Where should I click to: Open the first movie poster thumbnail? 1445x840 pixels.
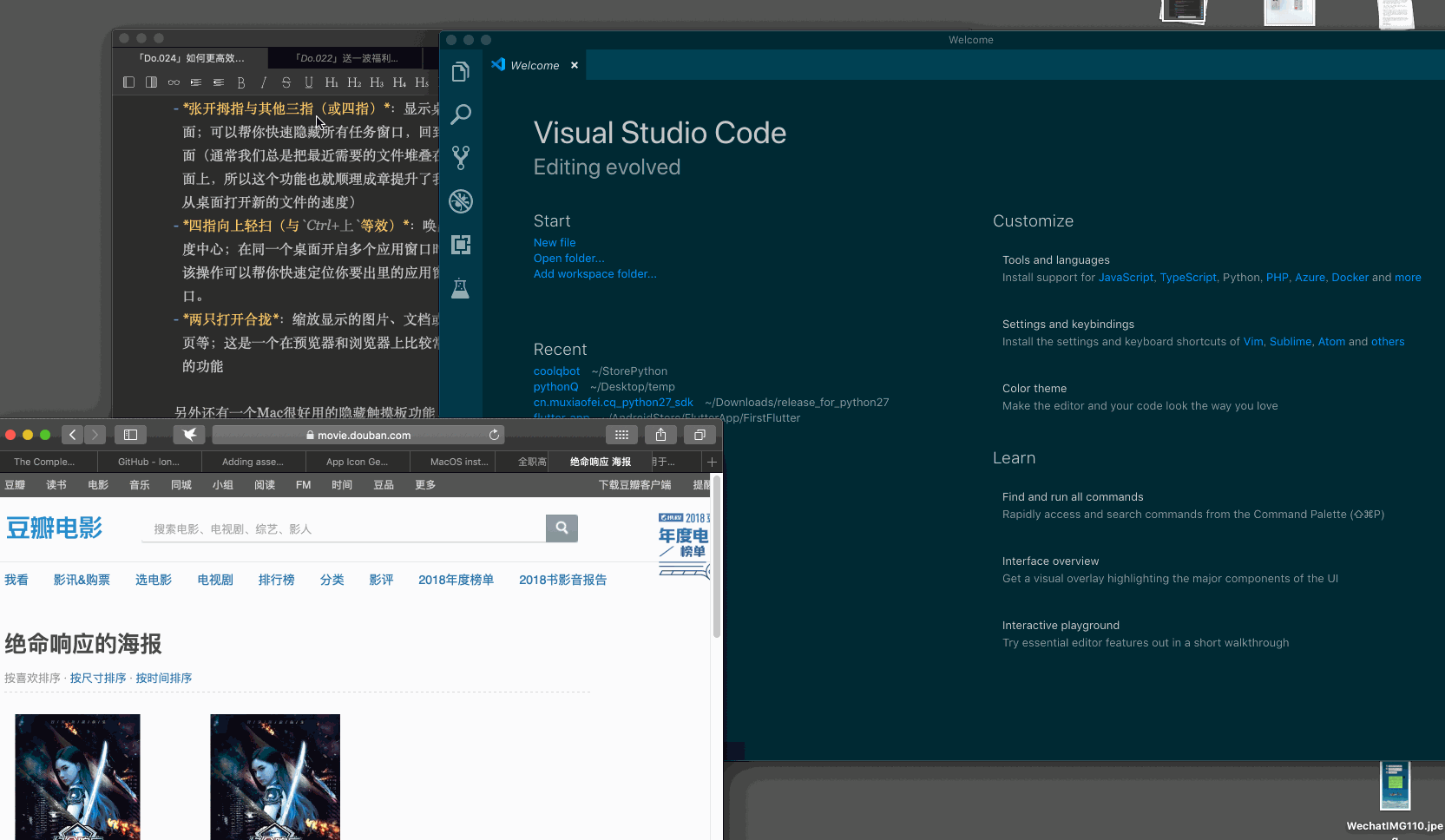click(77, 777)
